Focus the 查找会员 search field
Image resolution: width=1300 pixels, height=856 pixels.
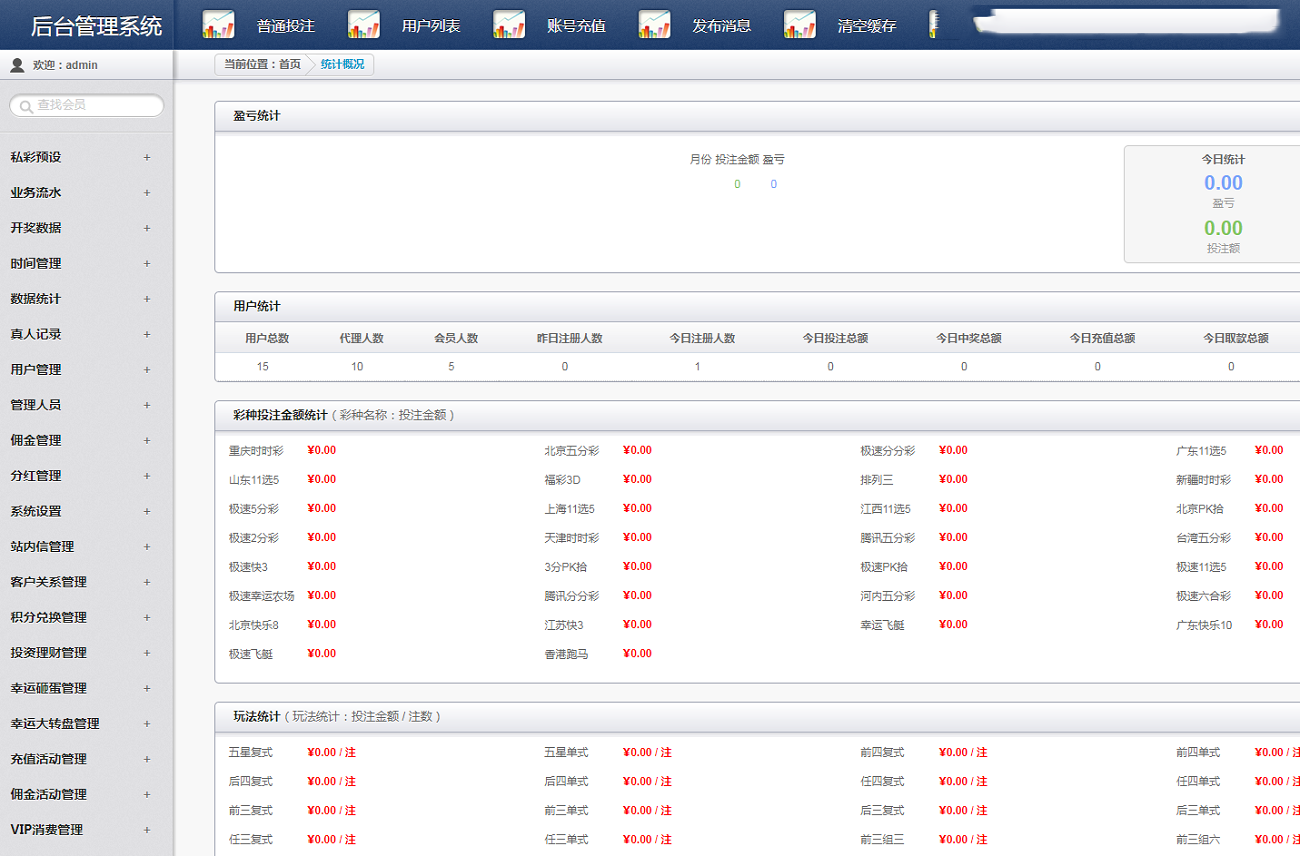tap(95, 105)
